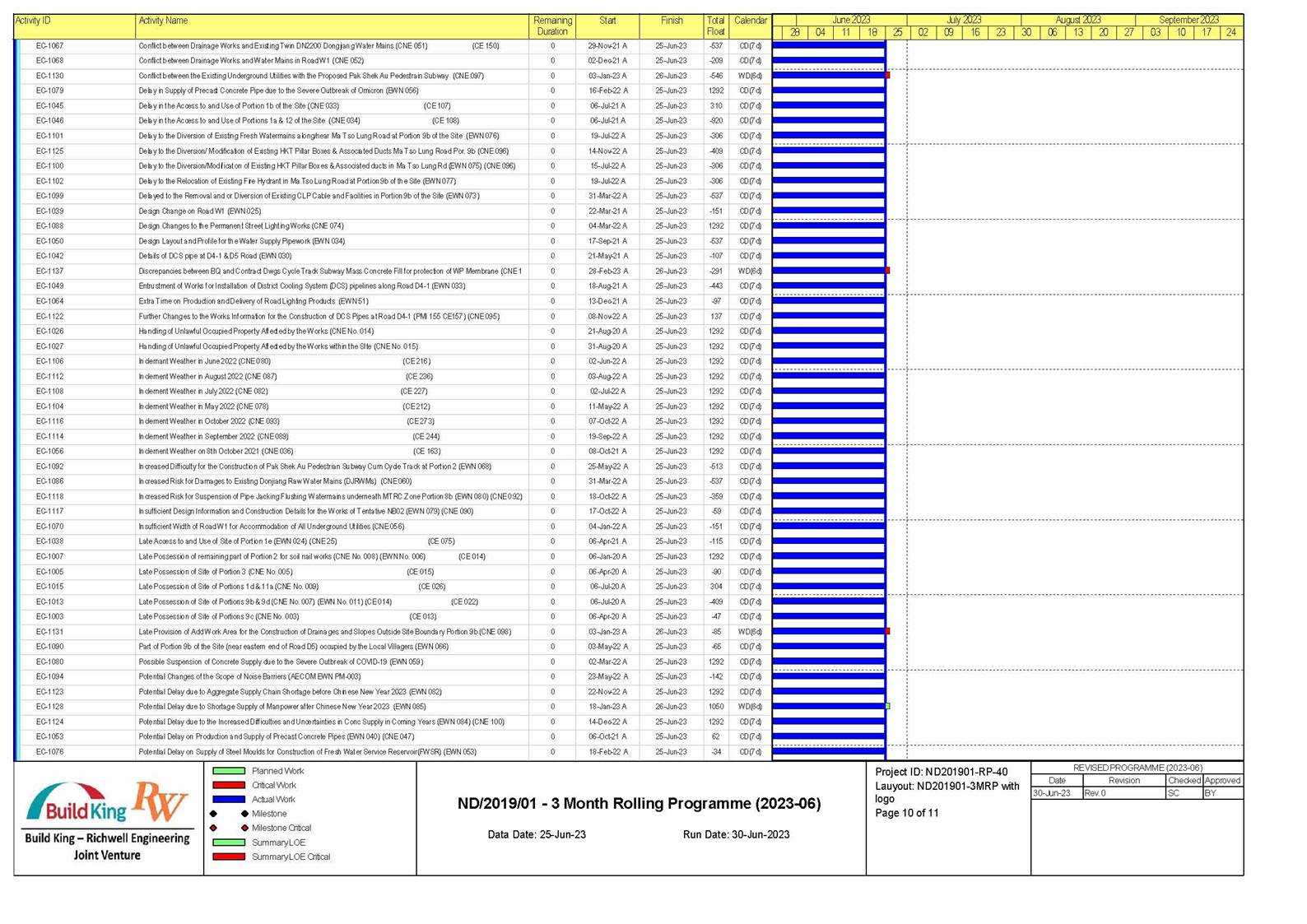1307x924 pixels.
Task: Select activity ID EC-1130
Action: point(49,76)
